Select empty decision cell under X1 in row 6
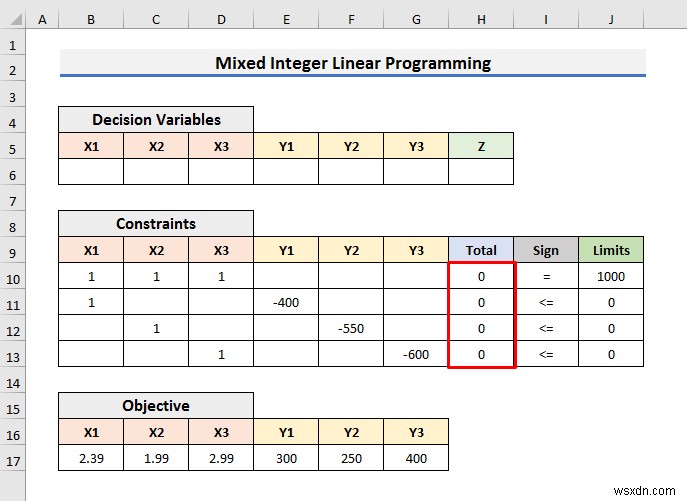The height and width of the screenshot is (501, 687). tap(91, 171)
